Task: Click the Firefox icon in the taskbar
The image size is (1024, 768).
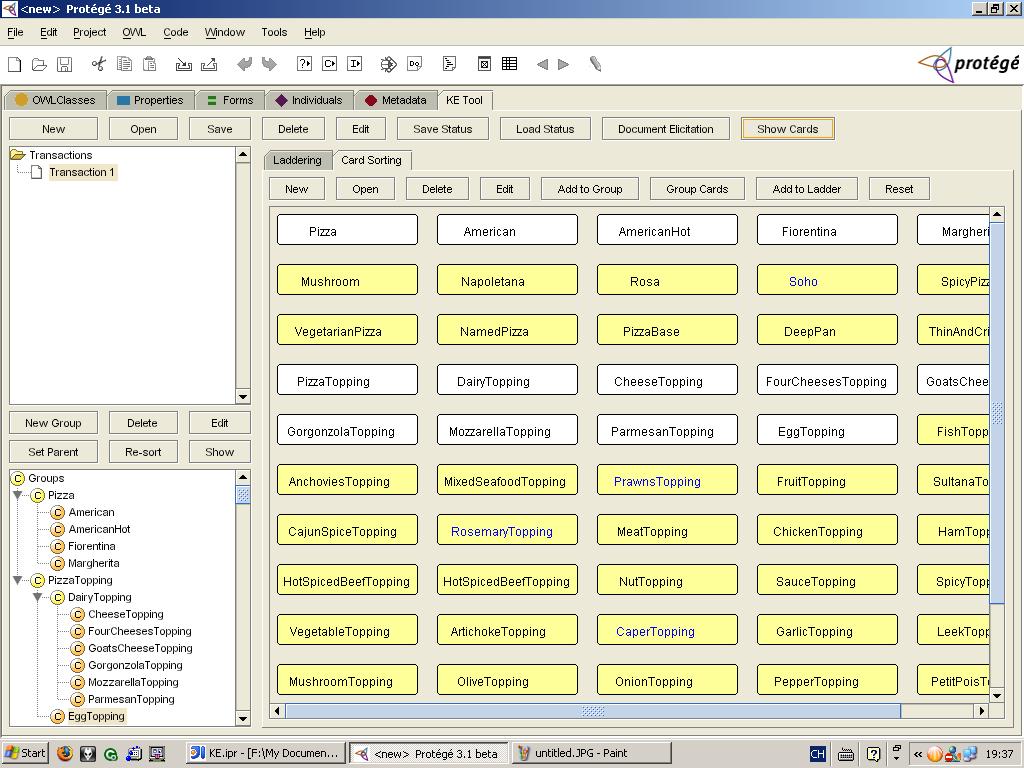Action: click(x=65, y=754)
